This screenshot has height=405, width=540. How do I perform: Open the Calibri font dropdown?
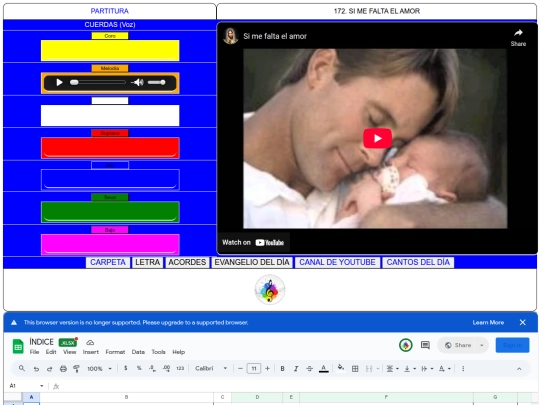pos(211,368)
